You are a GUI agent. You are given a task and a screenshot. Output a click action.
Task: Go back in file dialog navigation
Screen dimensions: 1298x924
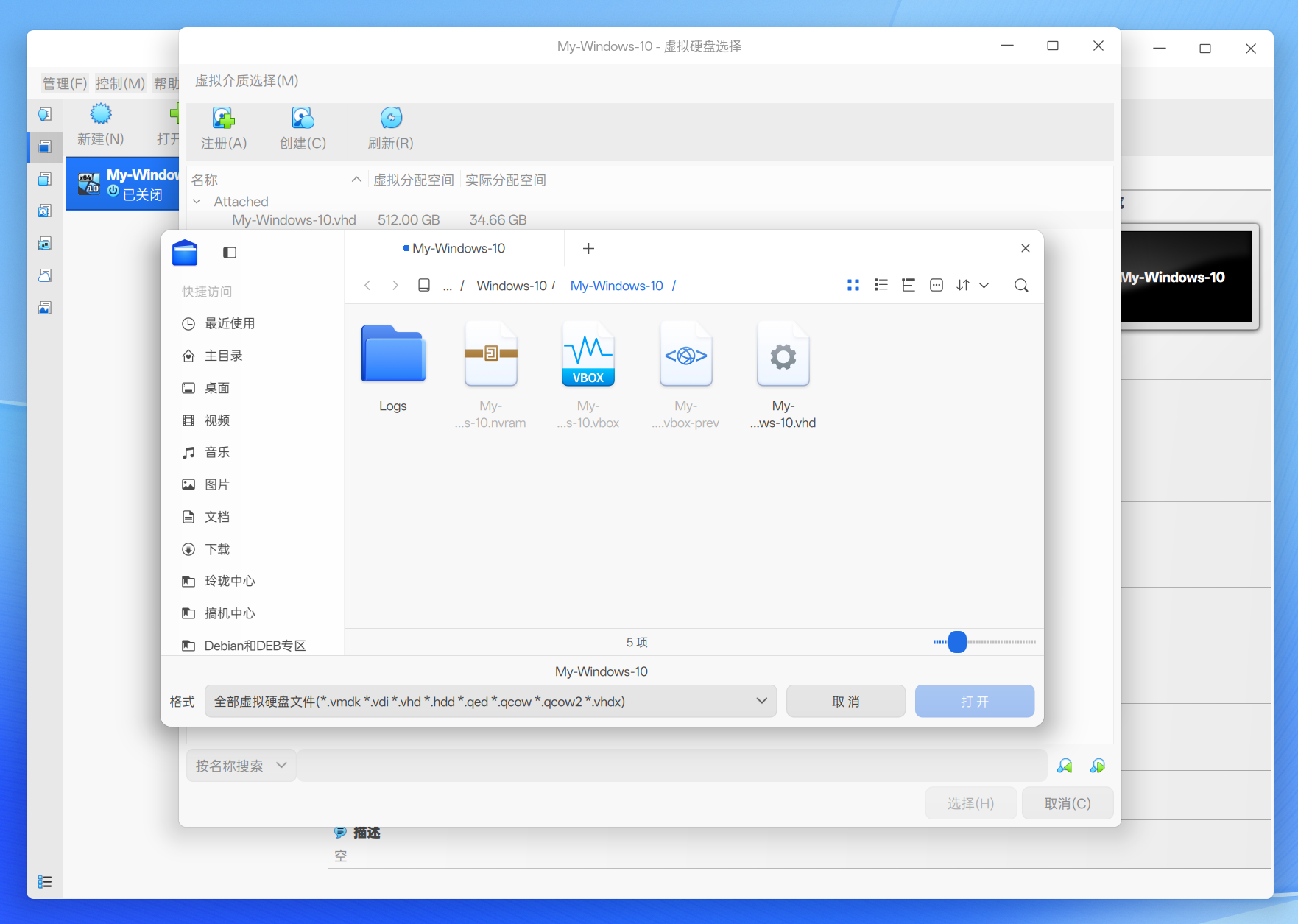tap(367, 285)
